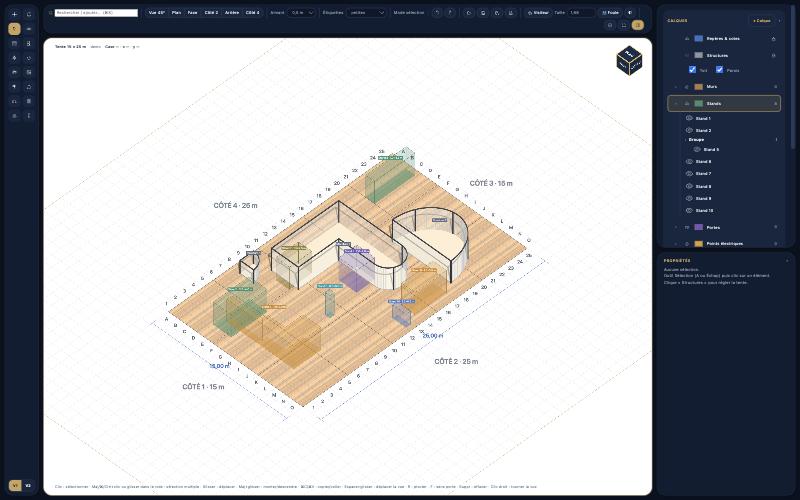Toggle lock on Structures layer
The image size is (800, 500).
click(773, 56)
